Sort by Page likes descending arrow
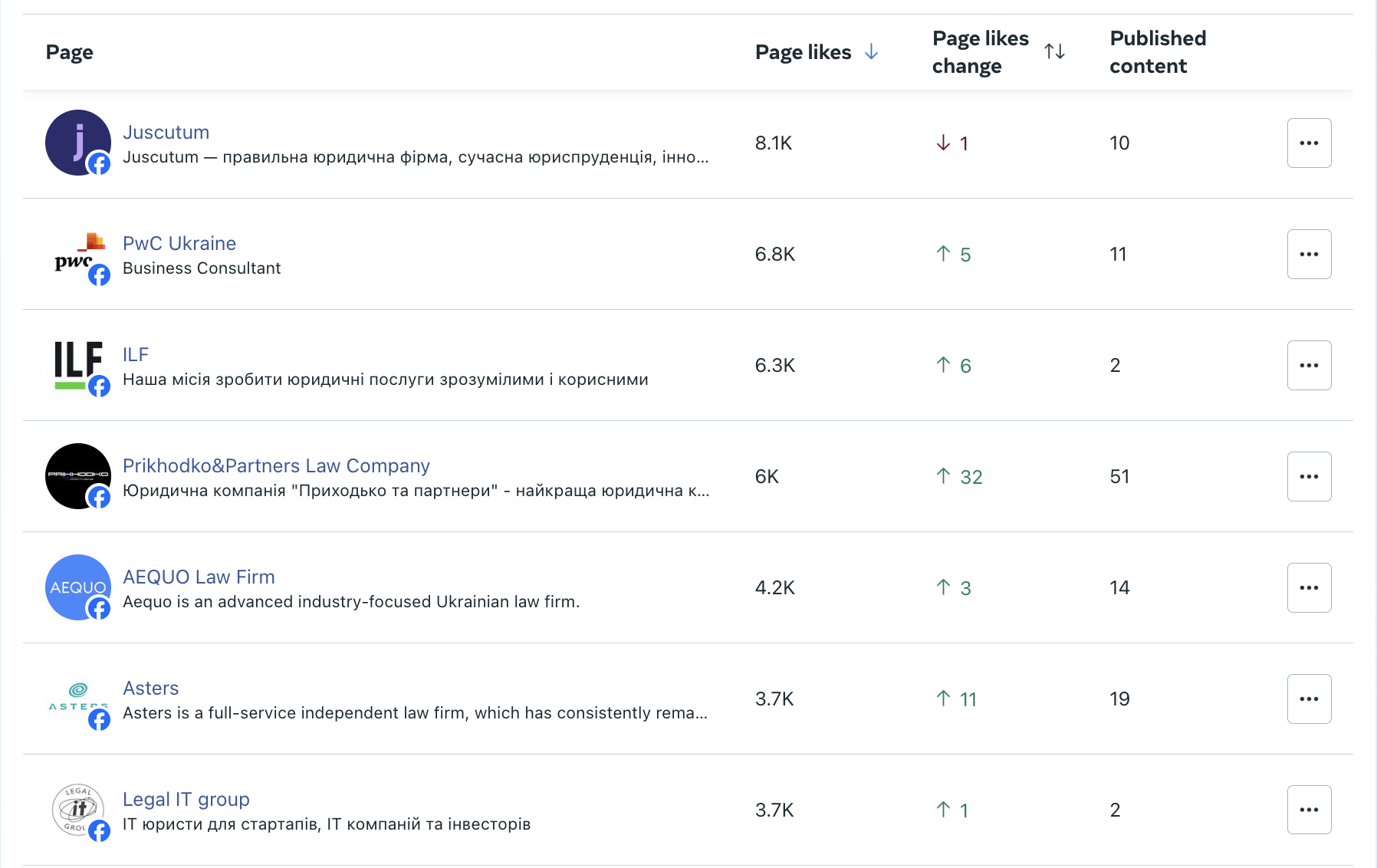 pos(871,52)
